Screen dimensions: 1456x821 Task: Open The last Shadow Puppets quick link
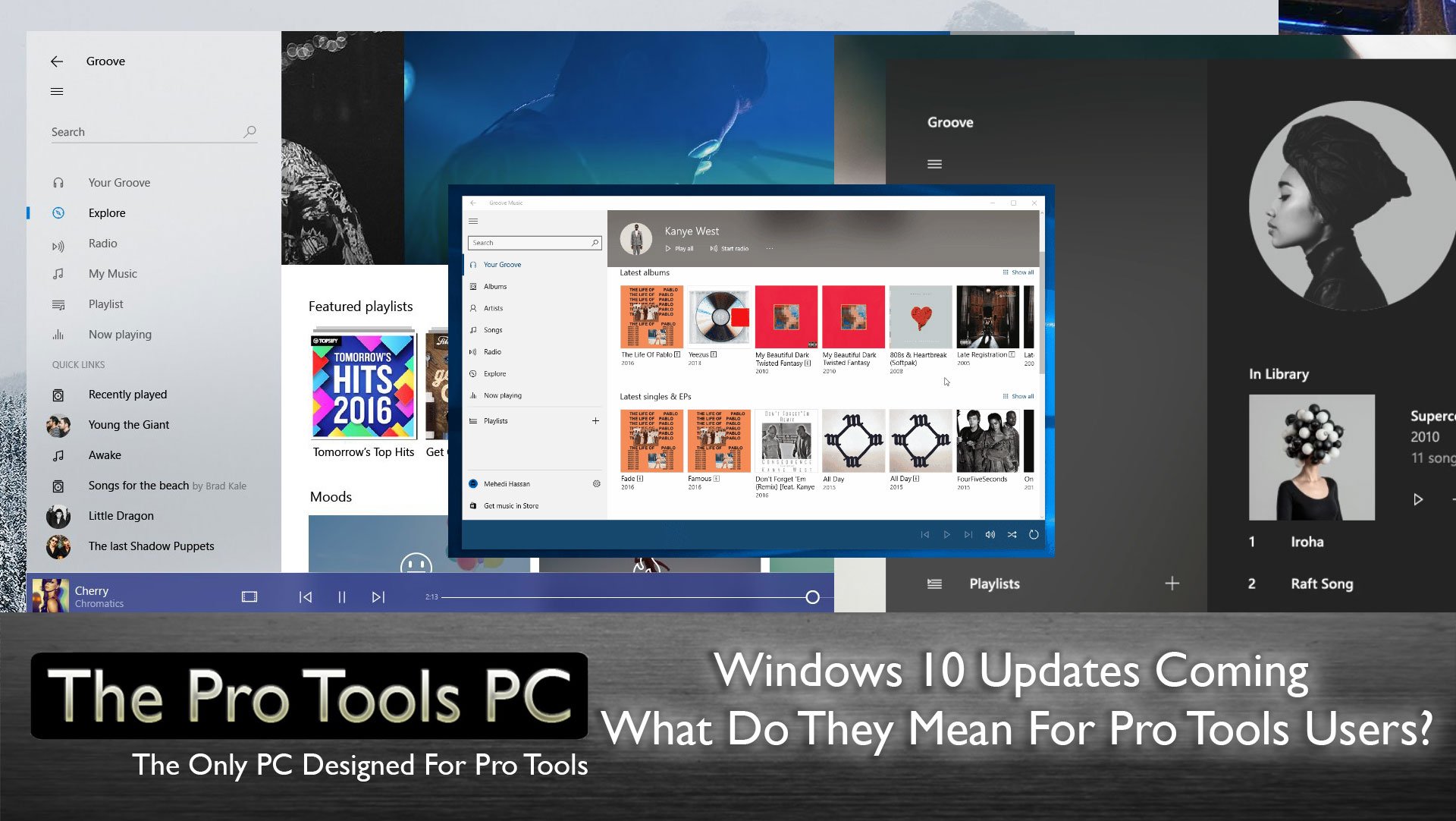coord(151,546)
